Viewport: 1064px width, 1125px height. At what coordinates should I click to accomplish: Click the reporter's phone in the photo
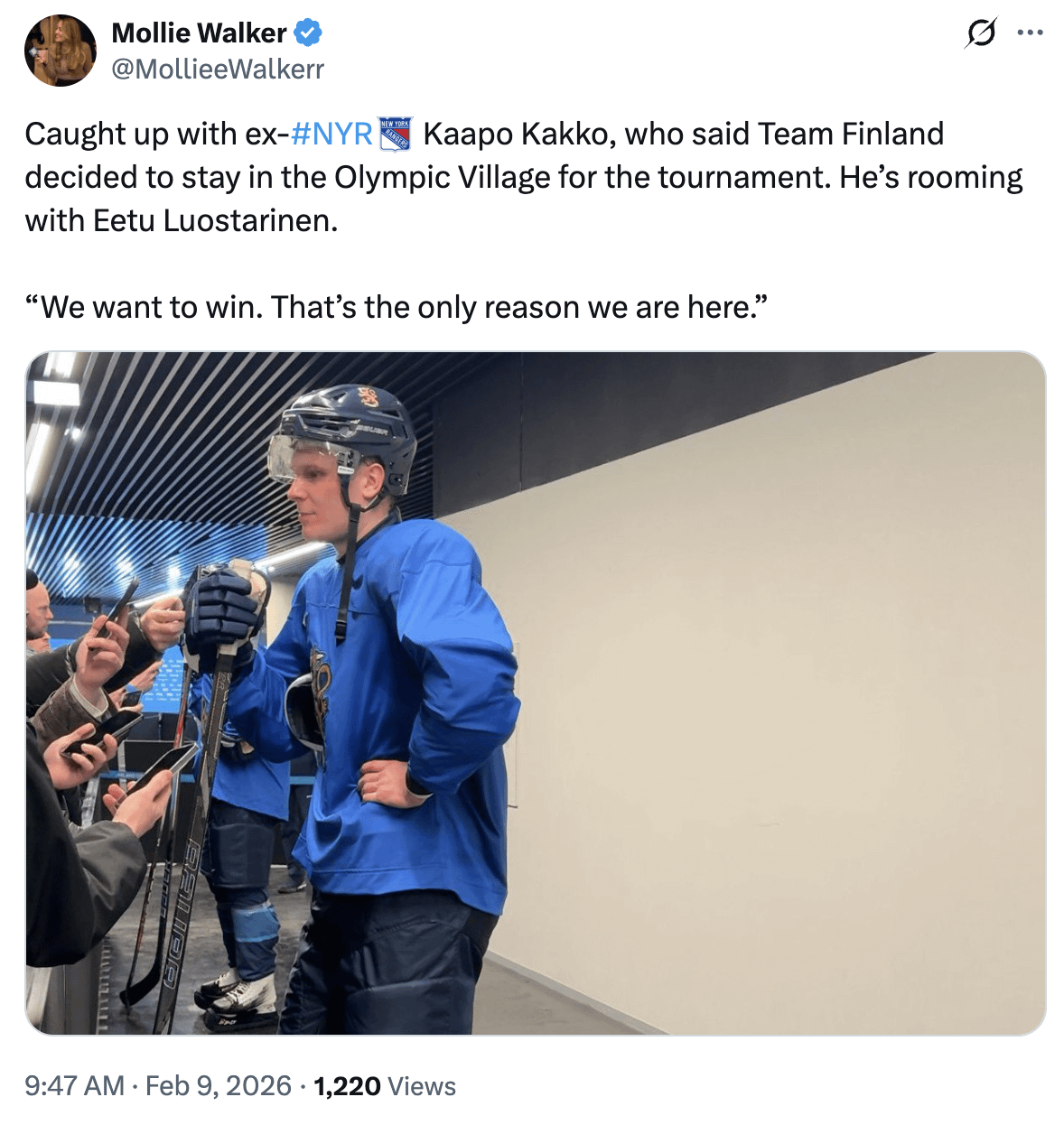coord(161,766)
